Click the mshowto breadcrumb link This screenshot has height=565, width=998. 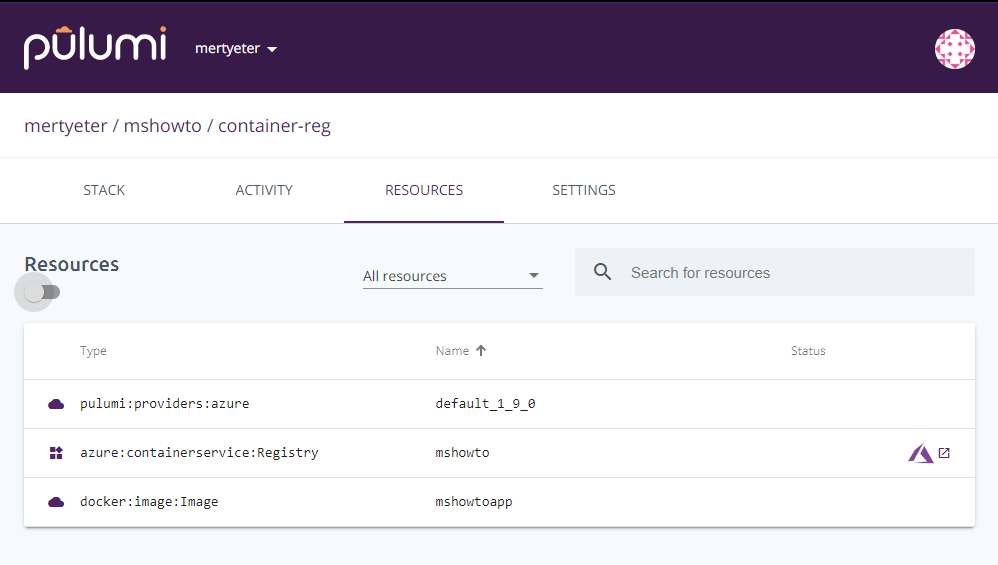(162, 126)
